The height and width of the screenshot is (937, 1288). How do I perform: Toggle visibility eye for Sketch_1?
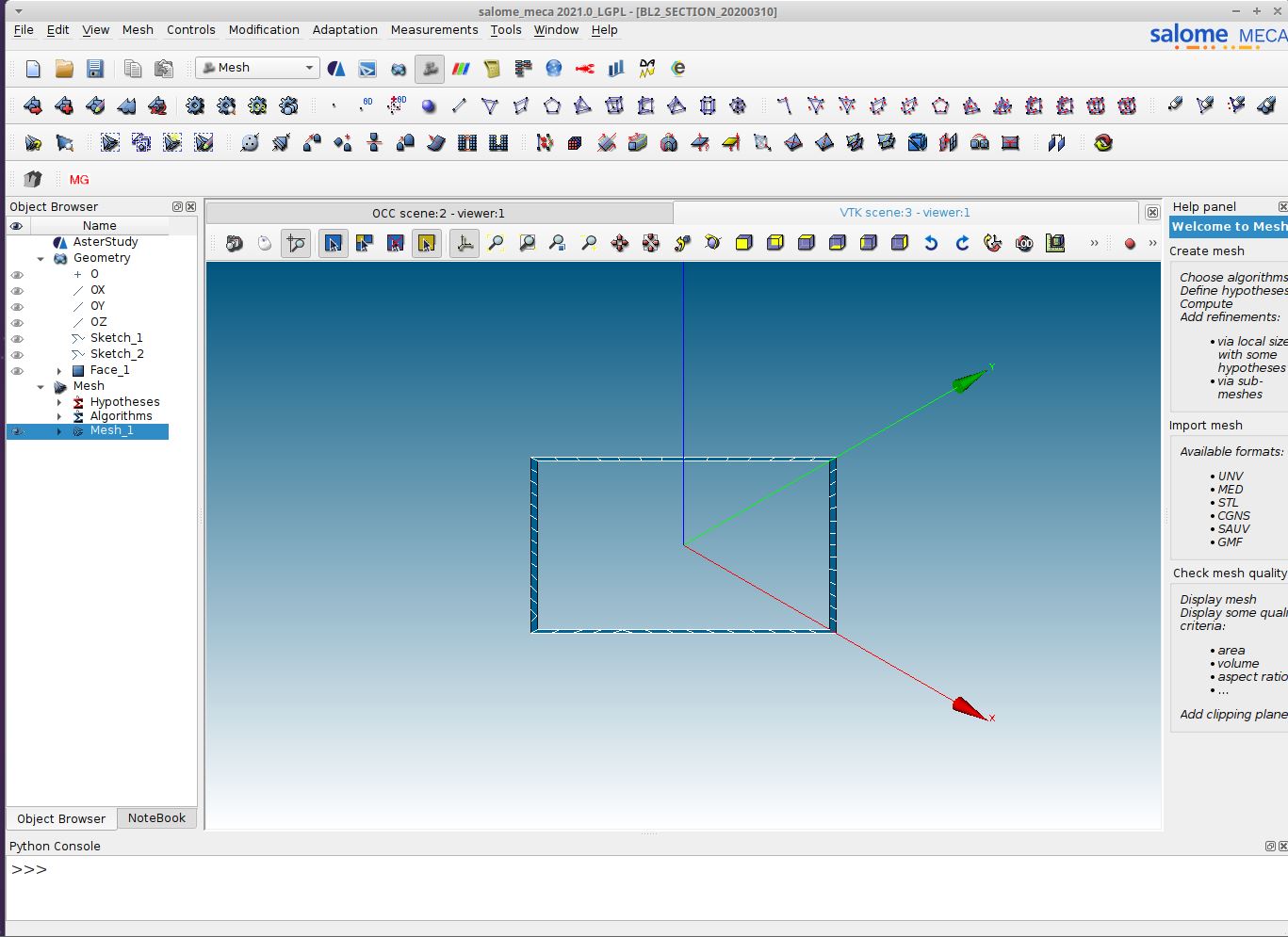(x=17, y=339)
